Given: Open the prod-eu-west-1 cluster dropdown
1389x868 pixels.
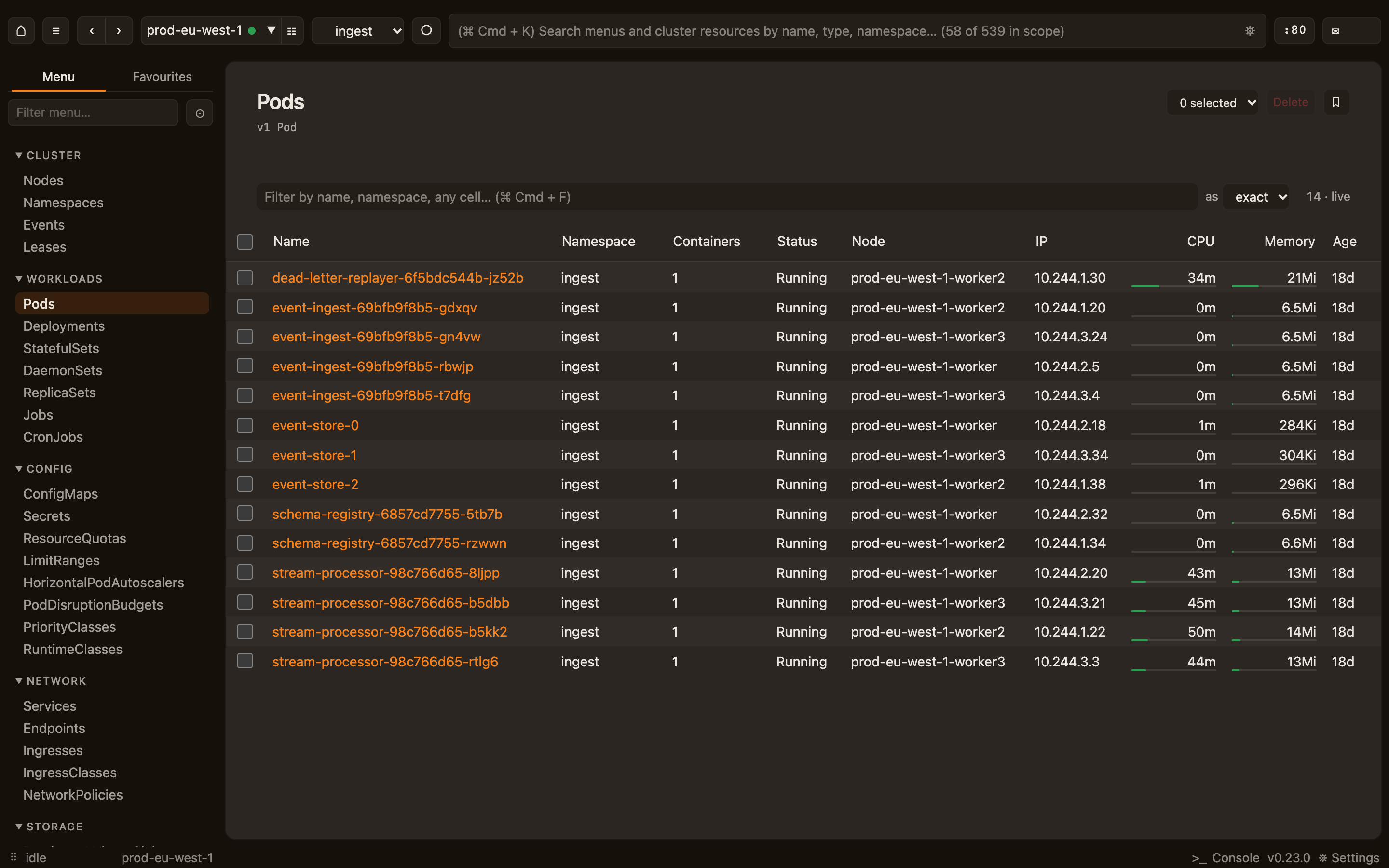Looking at the screenshot, I should click(211, 31).
